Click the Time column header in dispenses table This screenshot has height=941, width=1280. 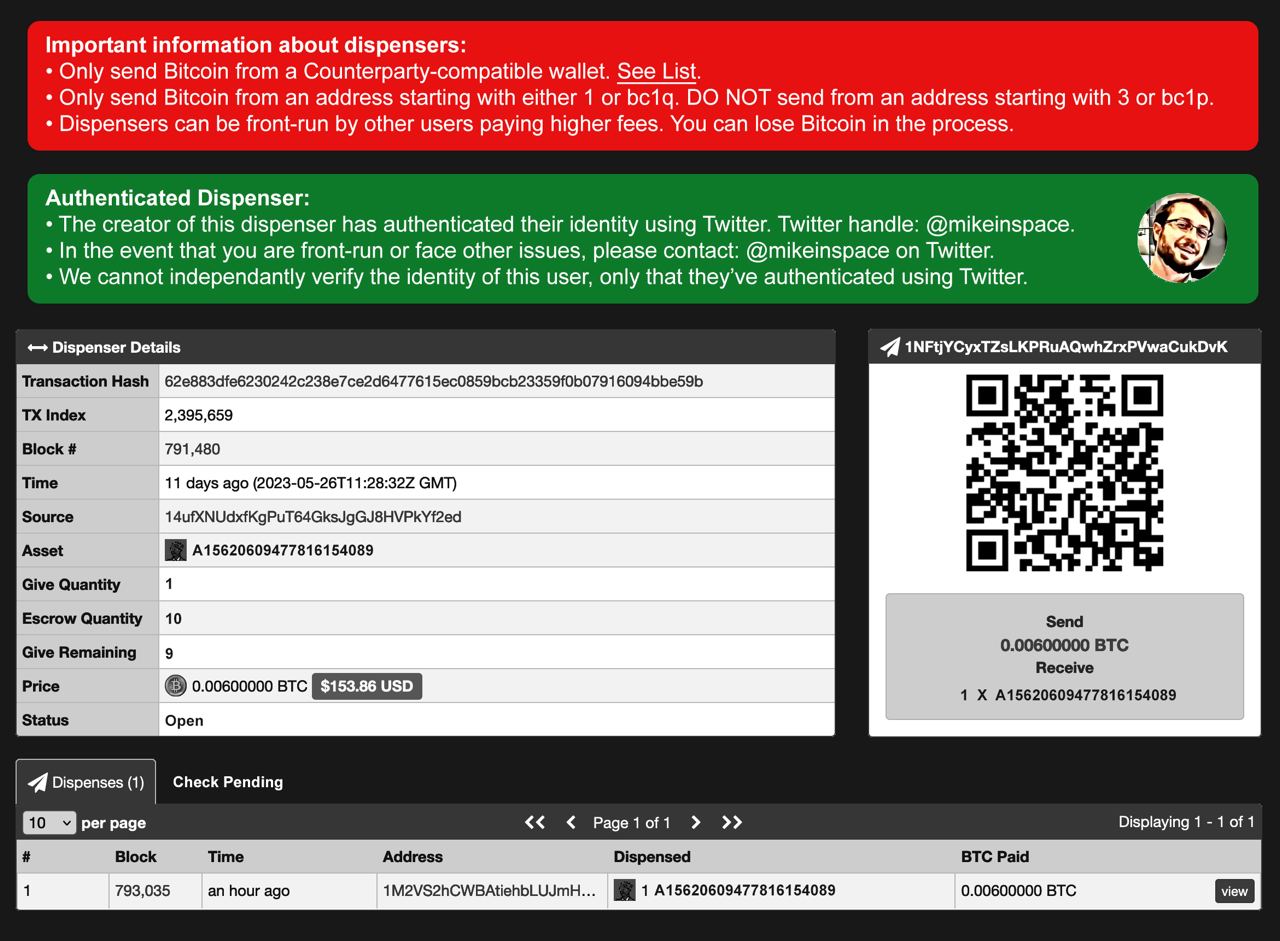click(226, 857)
